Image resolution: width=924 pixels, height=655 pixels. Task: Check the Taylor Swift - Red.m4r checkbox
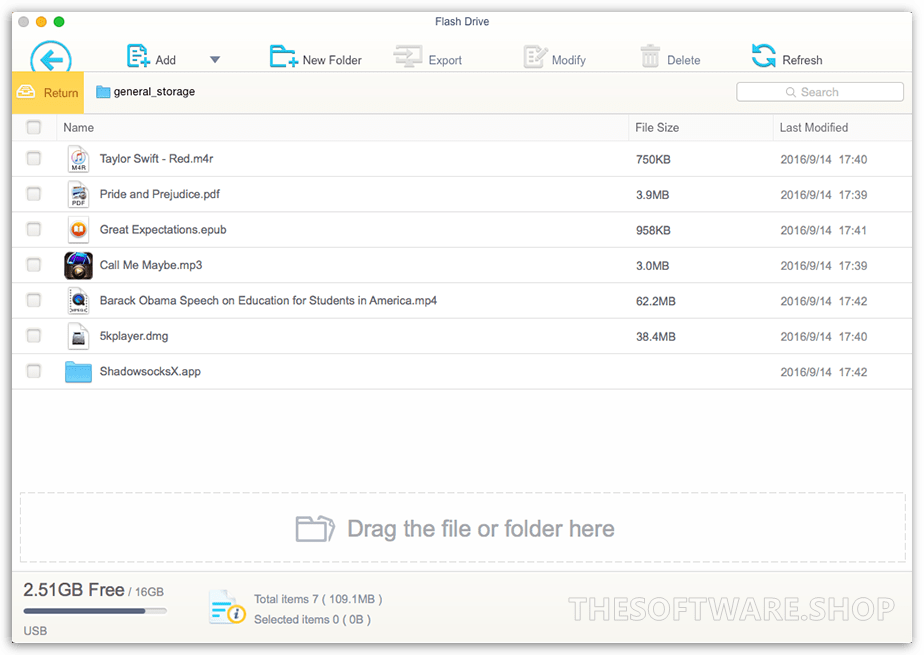[34, 158]
